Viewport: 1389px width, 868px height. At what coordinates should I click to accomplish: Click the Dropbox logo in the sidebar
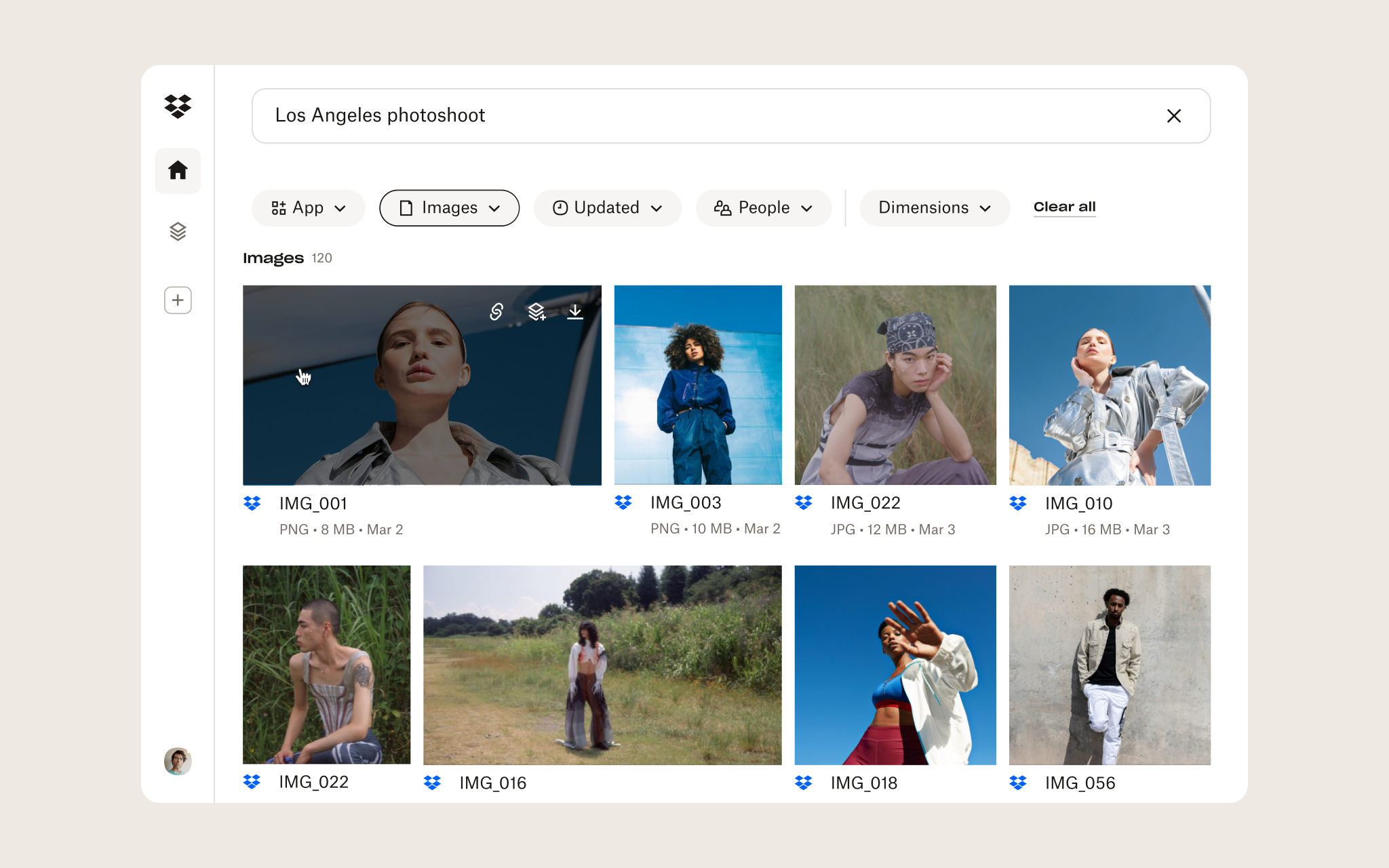[x=178, y=106]
